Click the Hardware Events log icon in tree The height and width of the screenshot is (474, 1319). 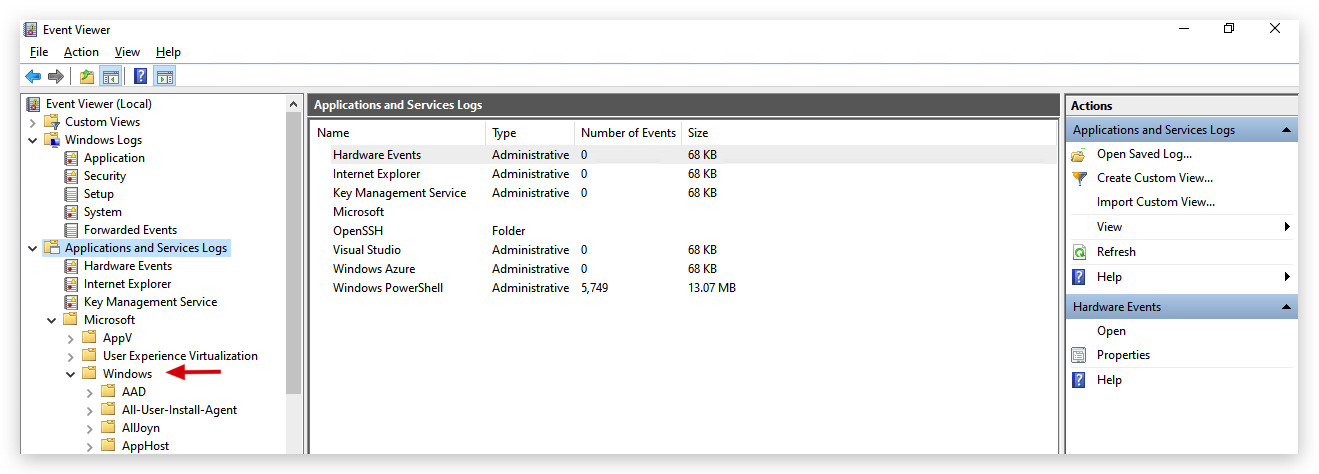pyautogui.click(x=71, y=266)
